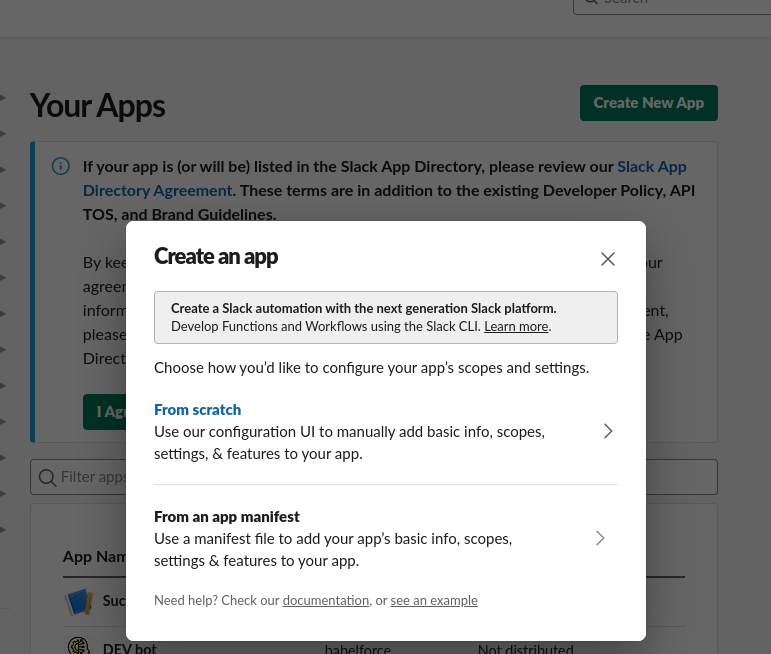
Task: Open the DEV bot app entry
Action: (130, 648)
